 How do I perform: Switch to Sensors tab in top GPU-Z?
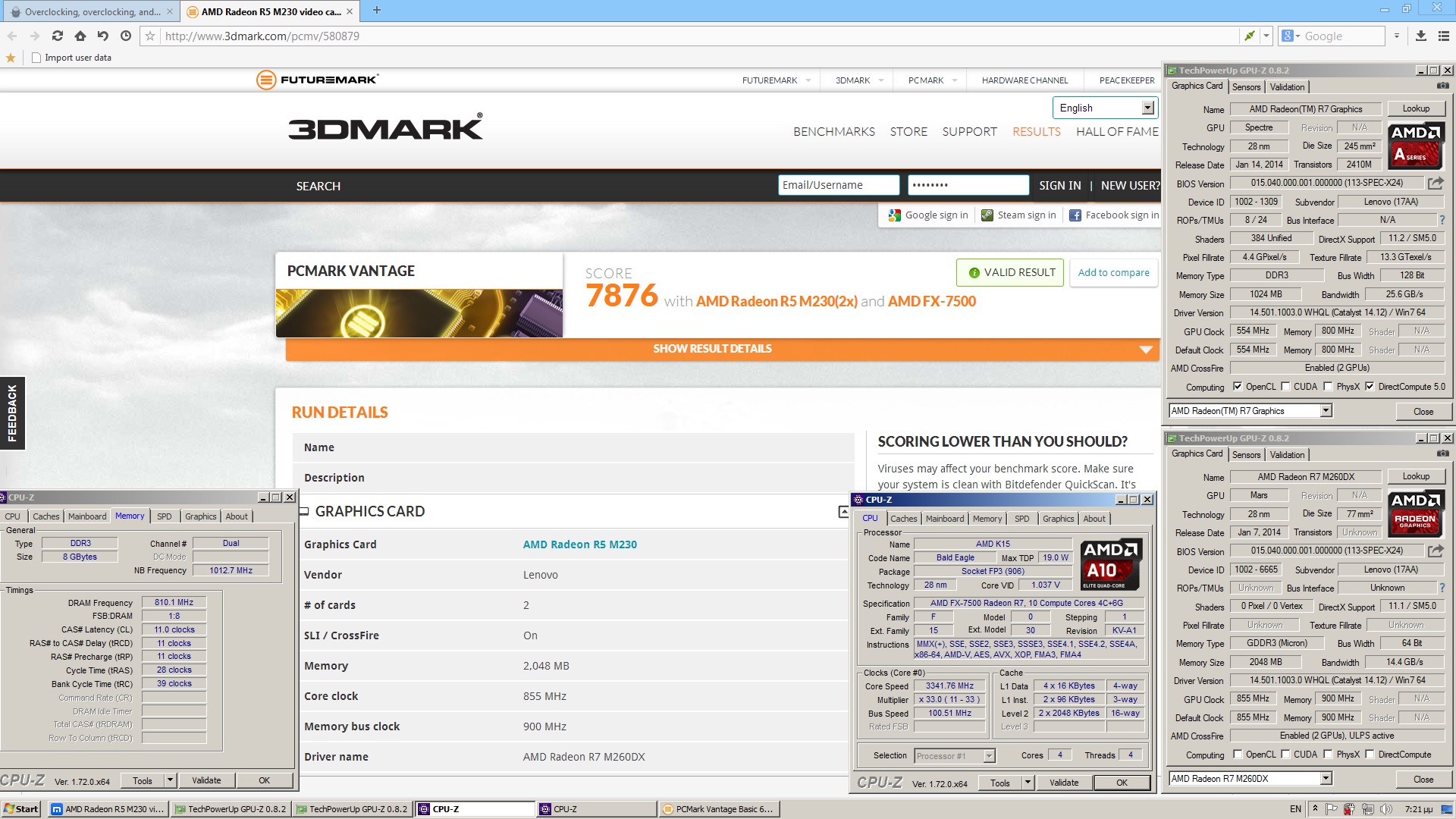pos(1246,86)
